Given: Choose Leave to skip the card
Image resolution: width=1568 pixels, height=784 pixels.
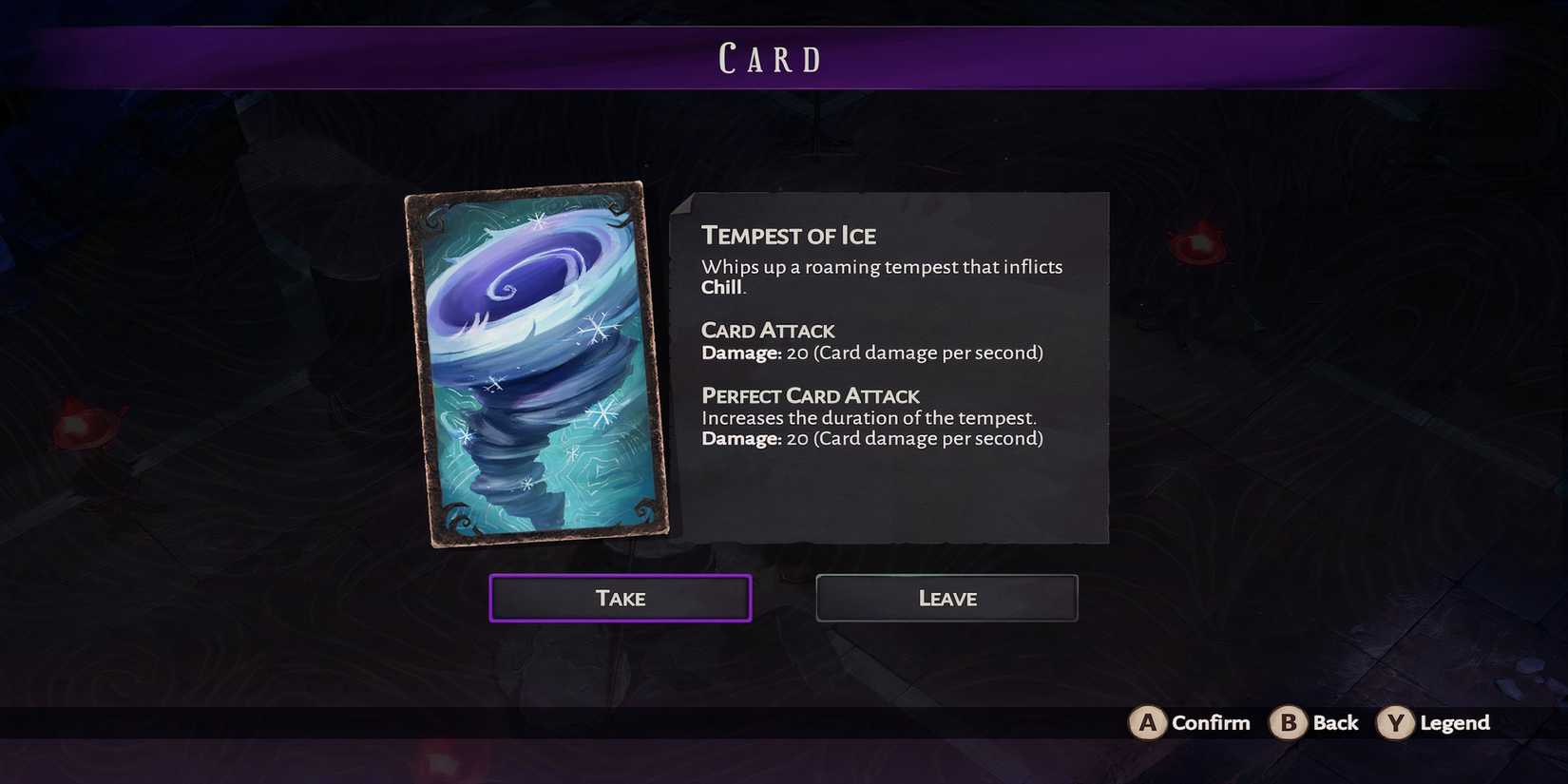Looking at the screenshot, I should click(947, 598).
